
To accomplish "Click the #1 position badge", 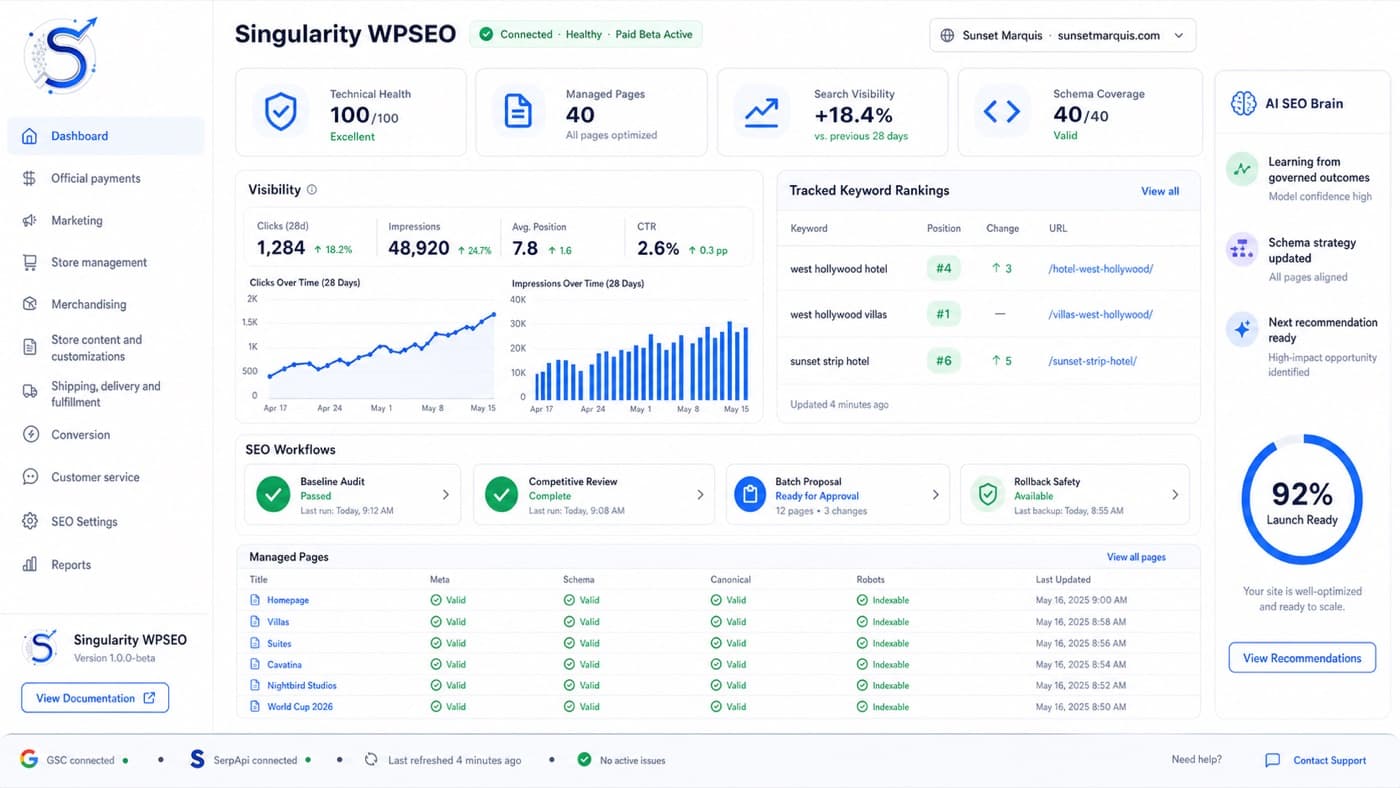I will tap(943, 314).
